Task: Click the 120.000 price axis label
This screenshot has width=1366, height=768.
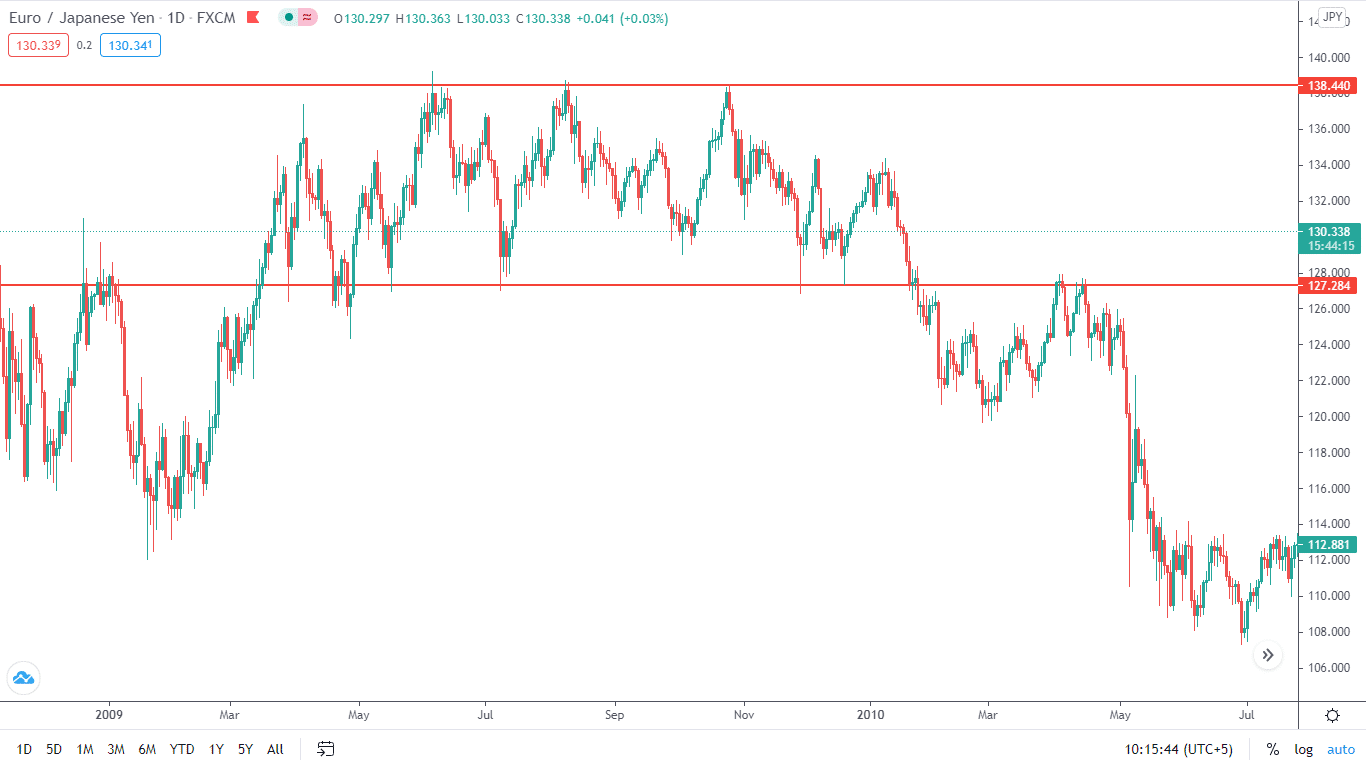Action: [x=1327, y=417]
